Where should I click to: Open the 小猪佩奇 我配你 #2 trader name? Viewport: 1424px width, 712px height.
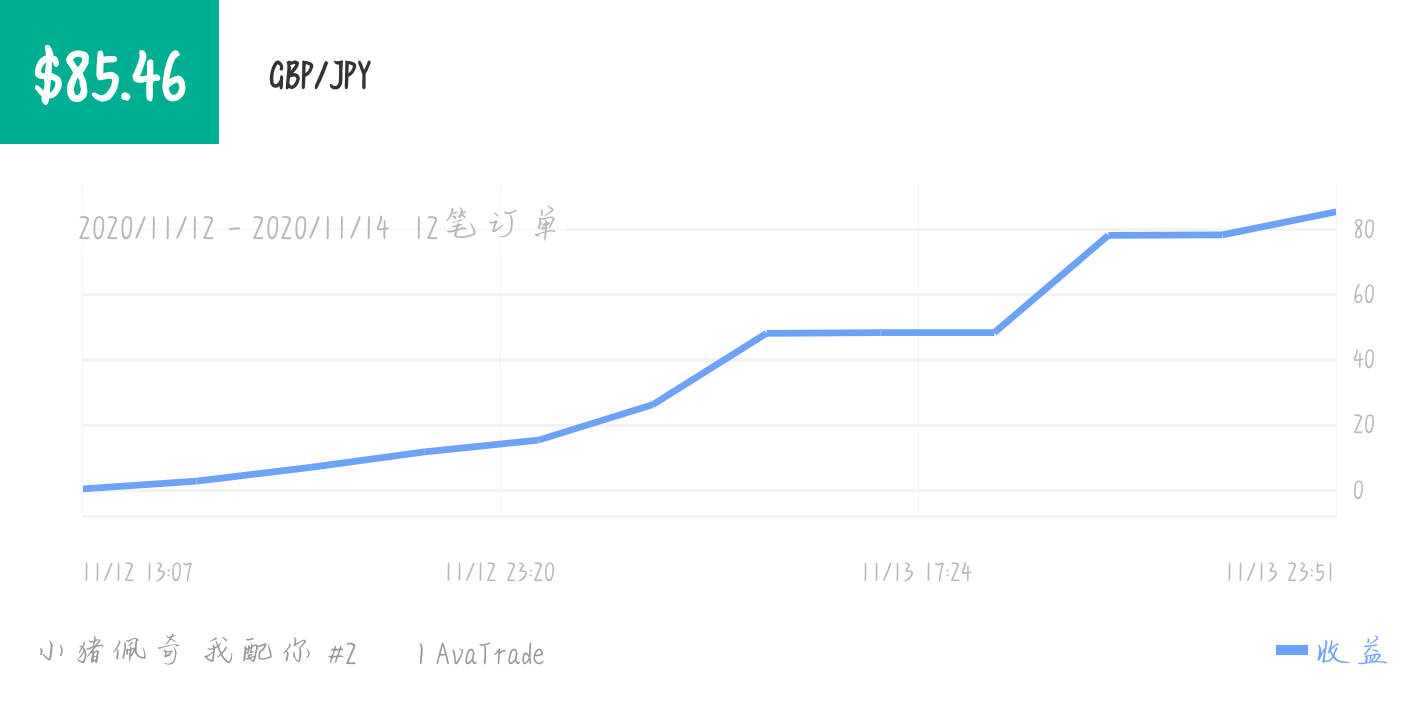tap(197, 653)
